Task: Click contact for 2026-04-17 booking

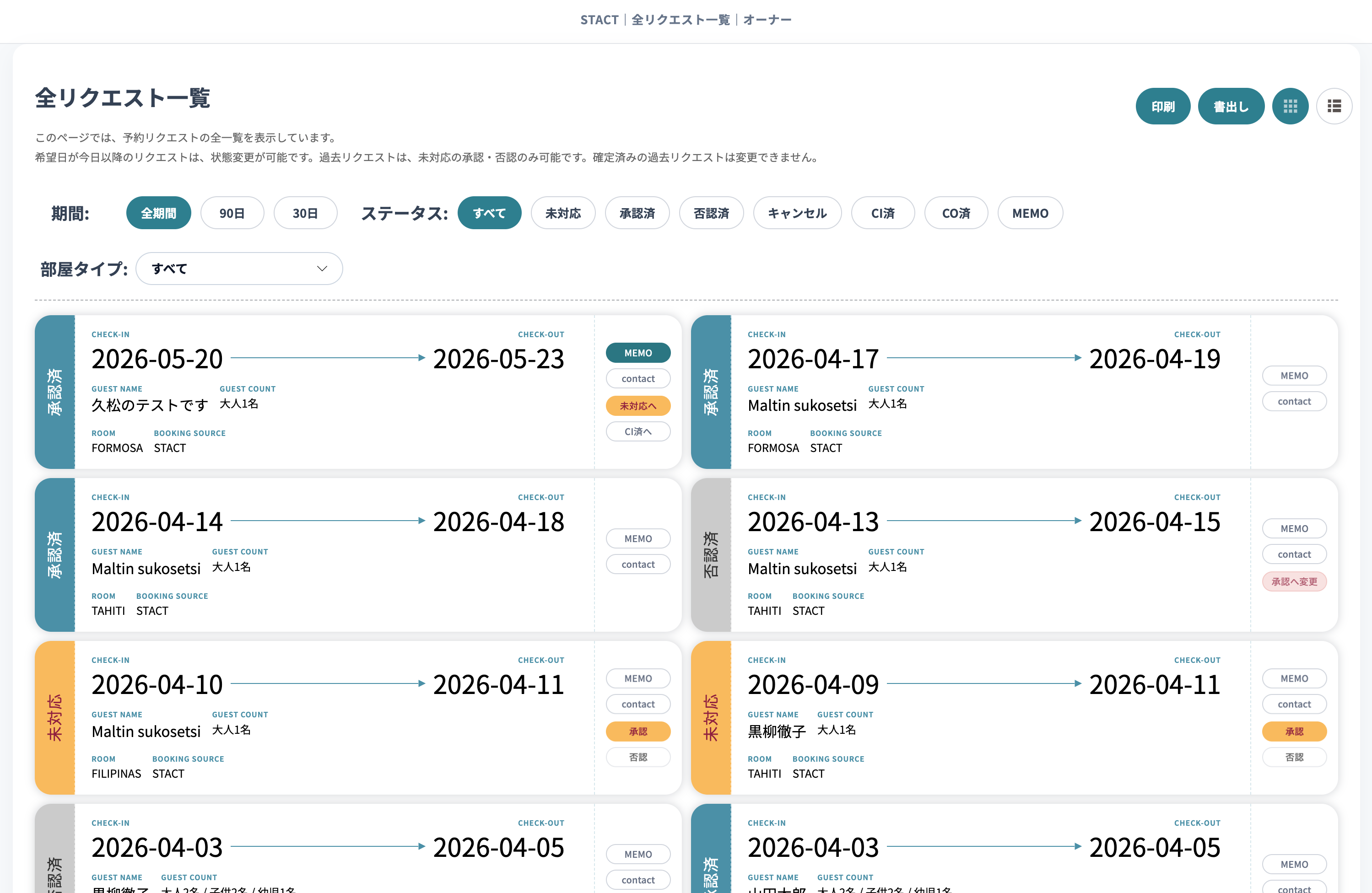Action: pos(1294,402)
